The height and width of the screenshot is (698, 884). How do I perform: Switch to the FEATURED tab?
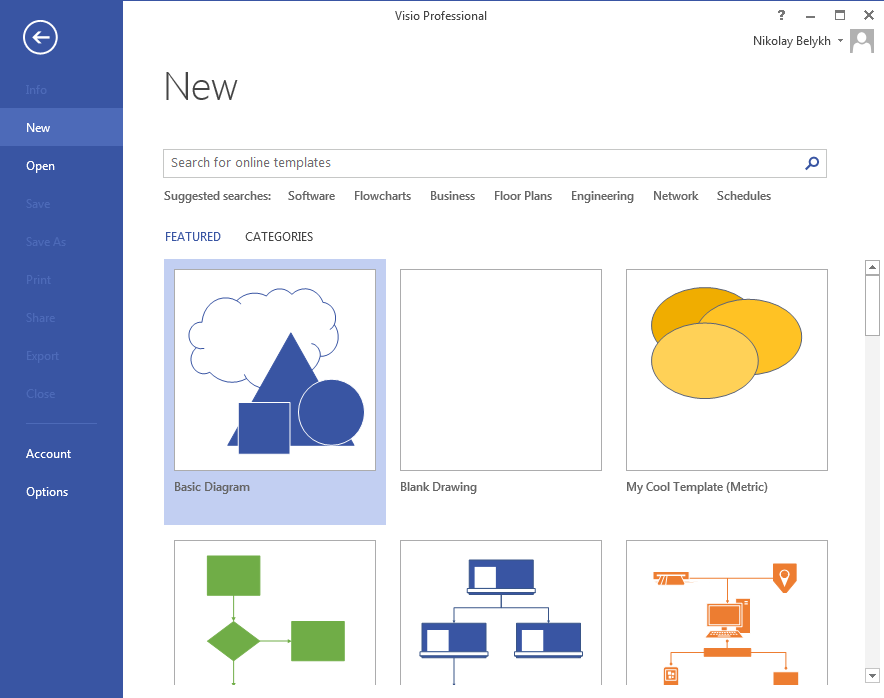click(193, 236)
